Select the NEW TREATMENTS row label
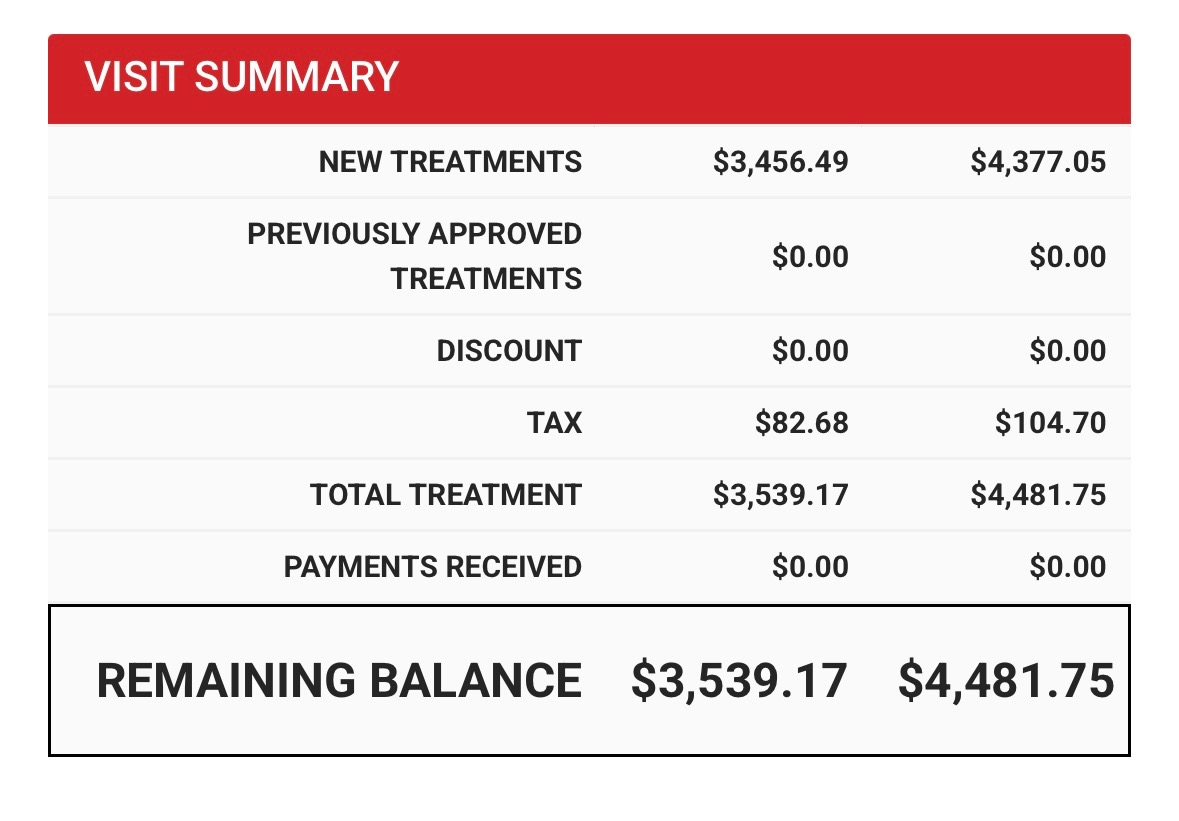 point(450,162)
